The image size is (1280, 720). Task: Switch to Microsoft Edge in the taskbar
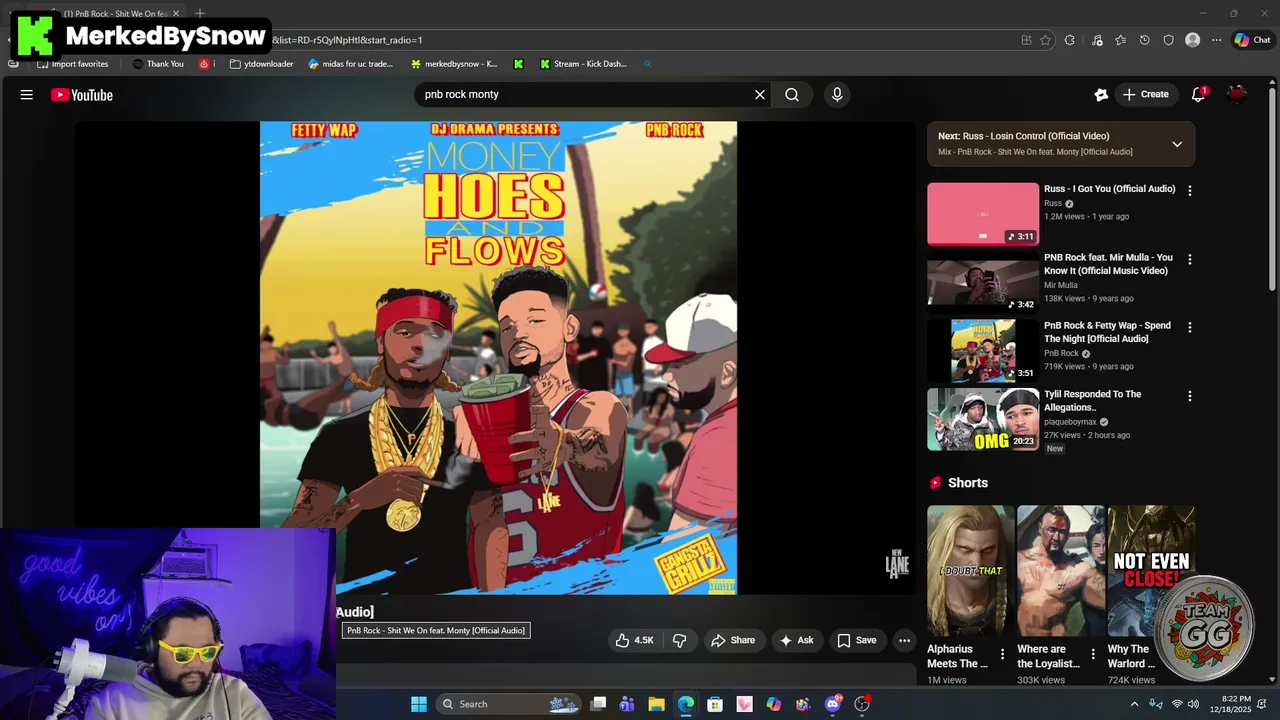685,704
